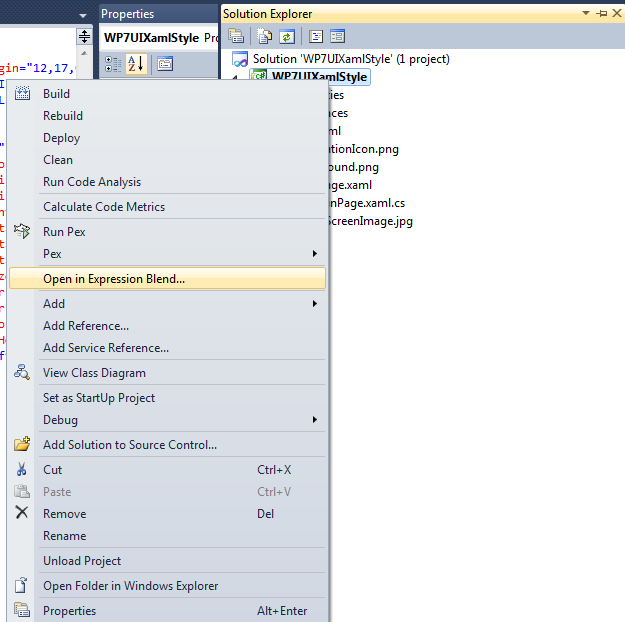
Task: Collapse the WP7UIXamlStyle project tree node
Action: click(235, 77)
